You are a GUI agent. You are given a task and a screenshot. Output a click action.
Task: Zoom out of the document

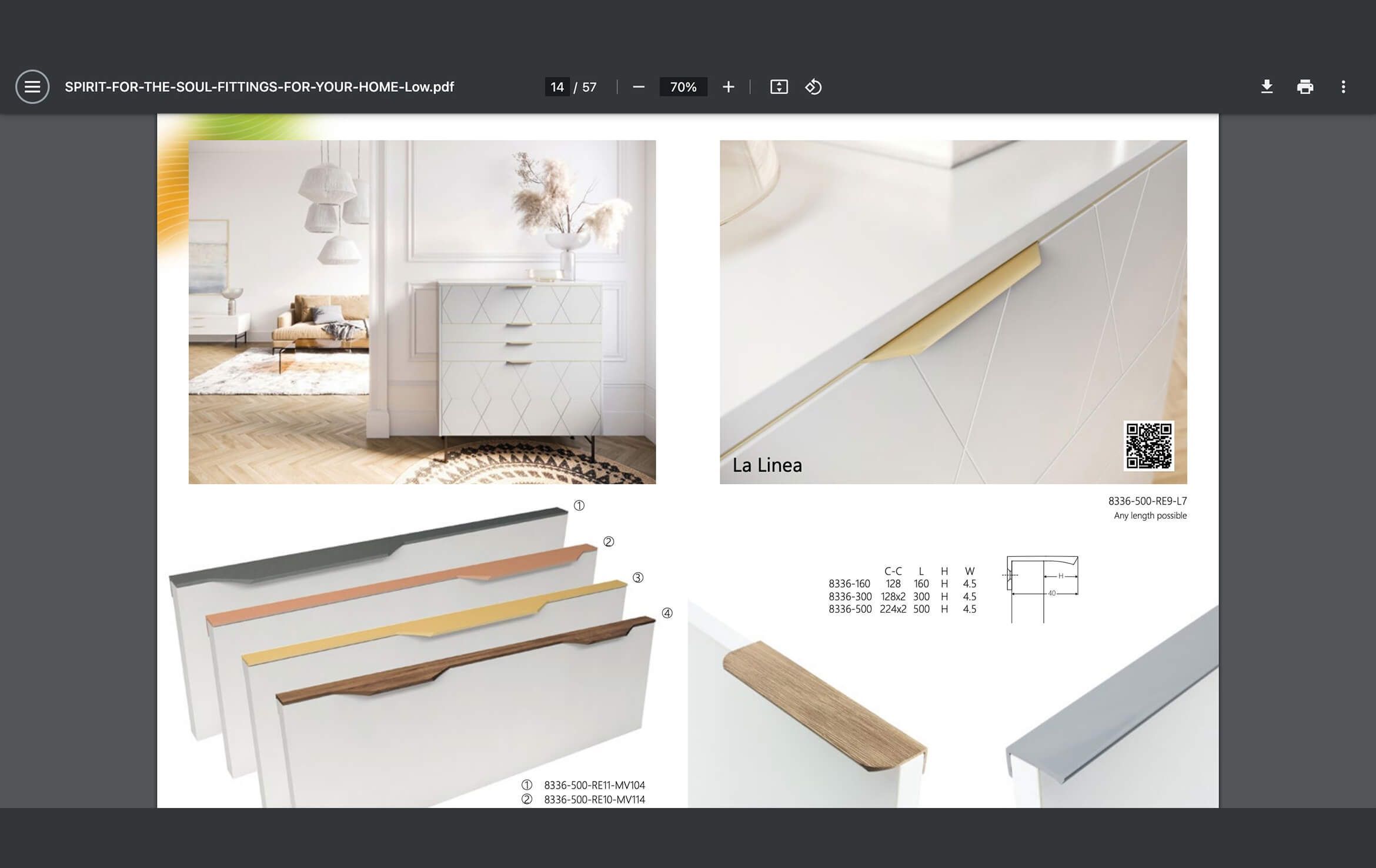pyautogui.click(x=640, y=86)
